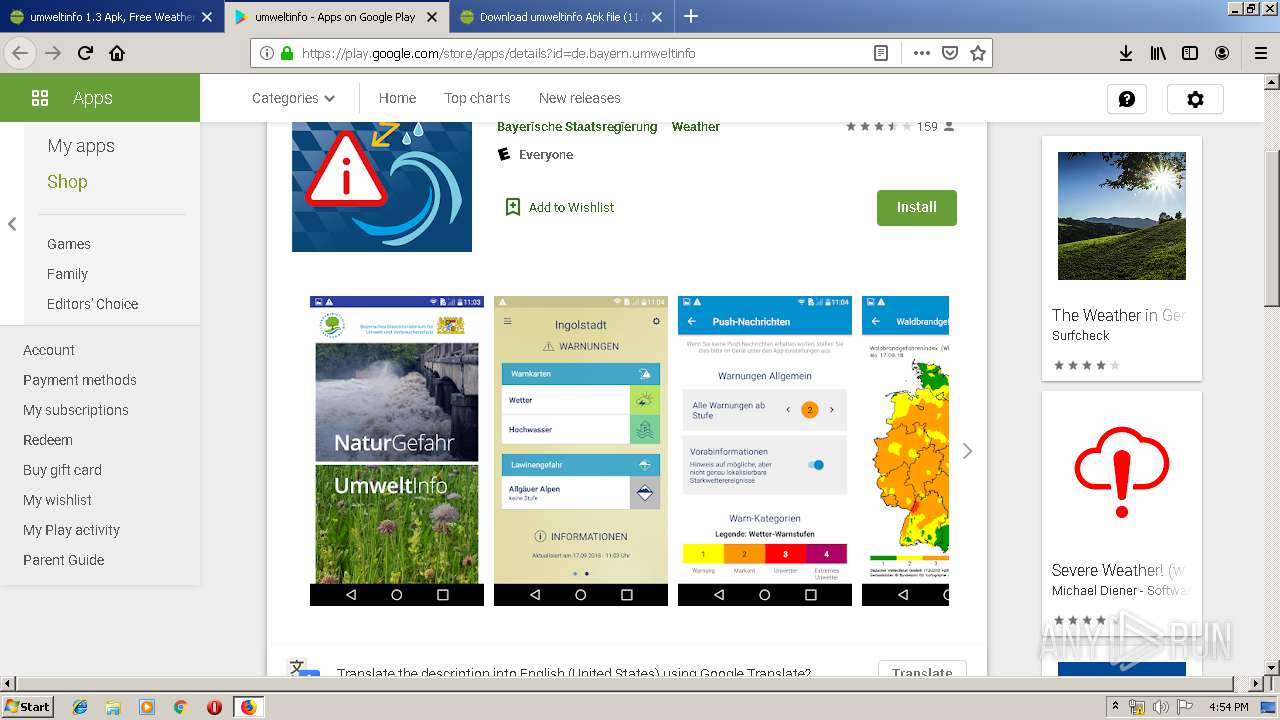
Task: Add the app to Wishlist
Action: pos(560,207)
